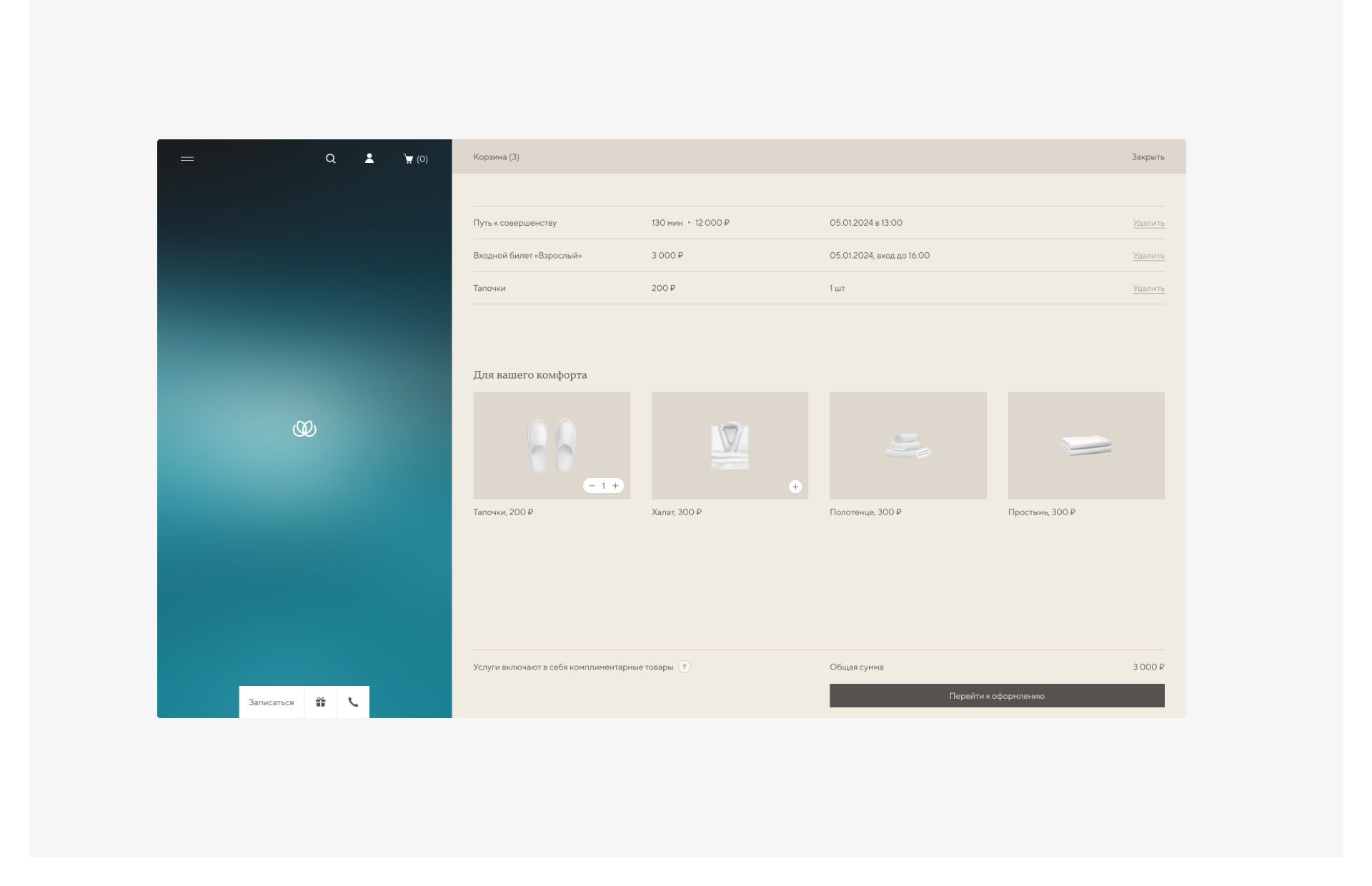Click the phone call icon

pyautogui.click(x=353, y=702)
